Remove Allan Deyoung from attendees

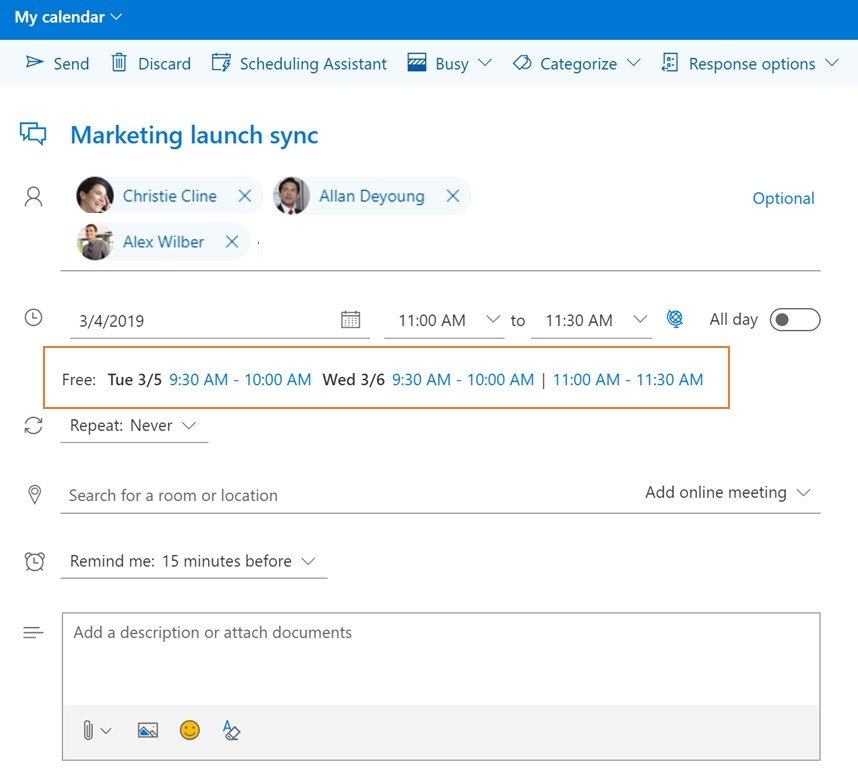453,196
